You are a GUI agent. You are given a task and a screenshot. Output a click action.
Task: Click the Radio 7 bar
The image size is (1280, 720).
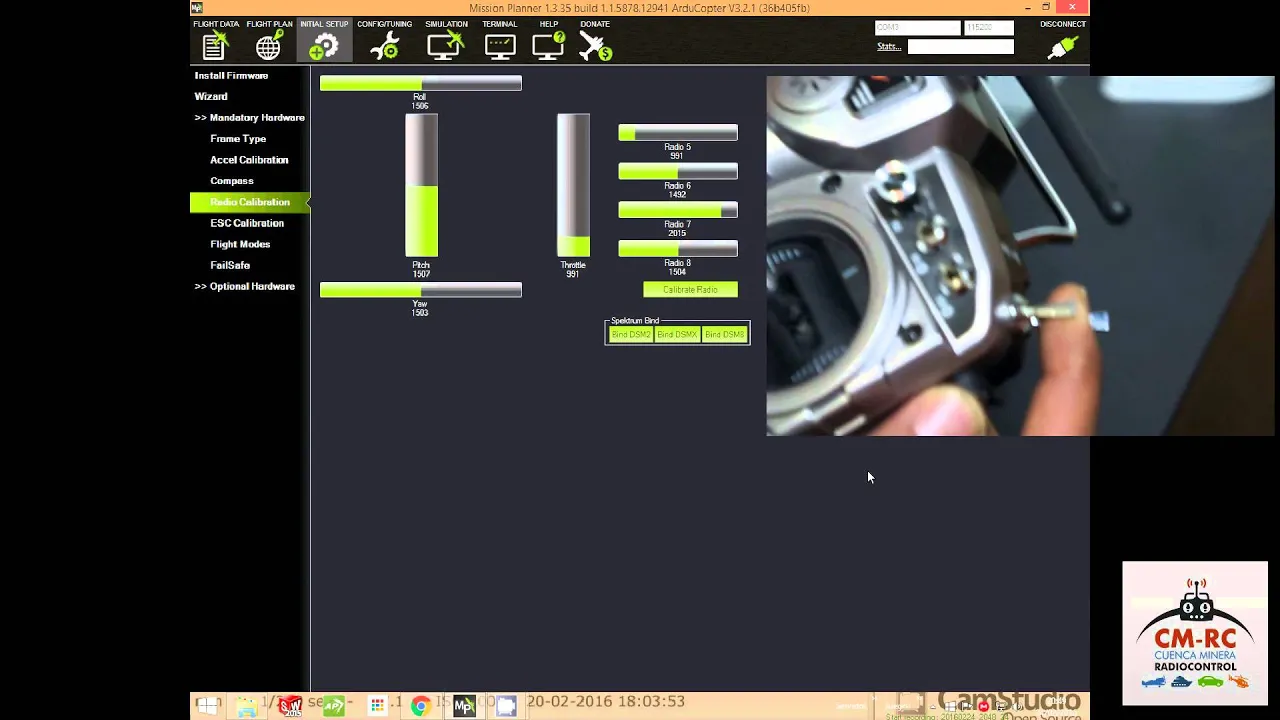point(678,210)
